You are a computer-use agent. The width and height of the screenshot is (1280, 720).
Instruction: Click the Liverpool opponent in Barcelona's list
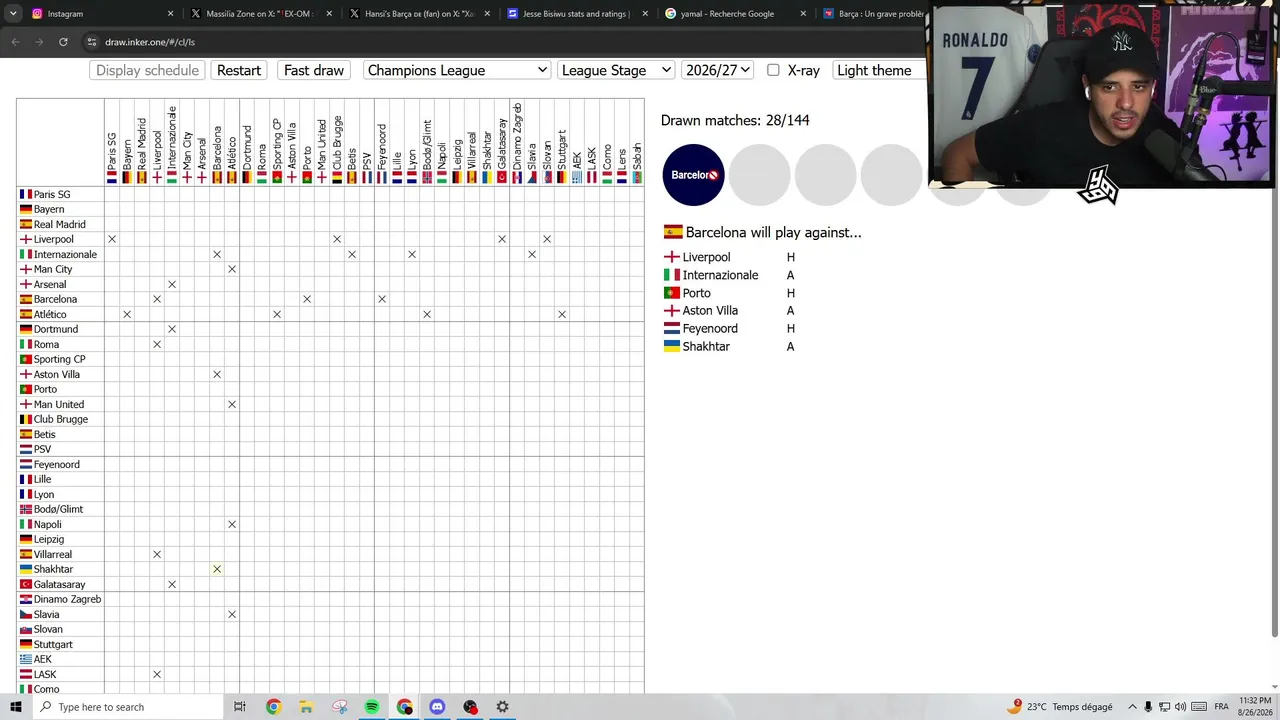click(706, 257)
